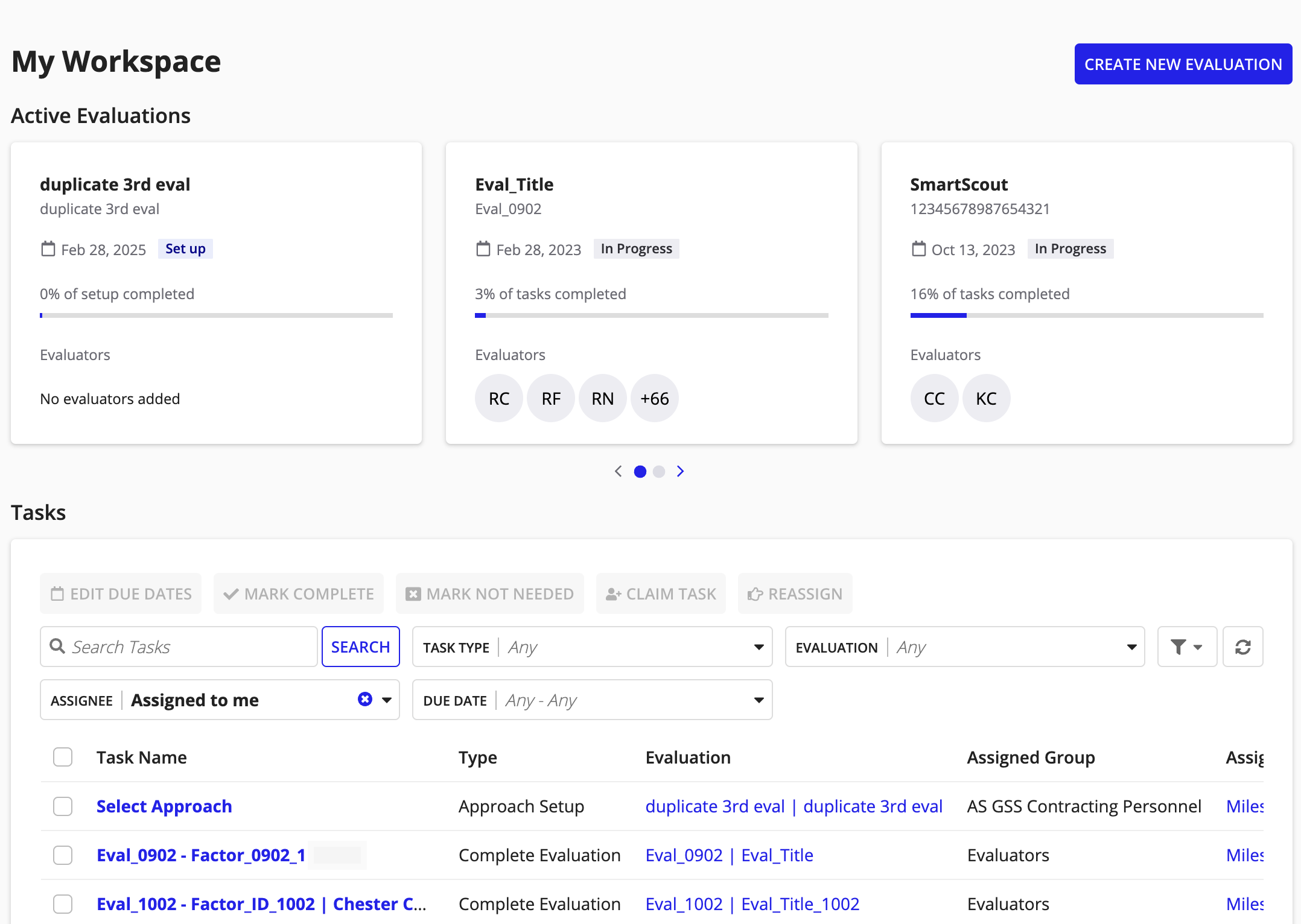The image size is (1301, 924).
Task: Click the SEARCH button
Action: [360, 647]
